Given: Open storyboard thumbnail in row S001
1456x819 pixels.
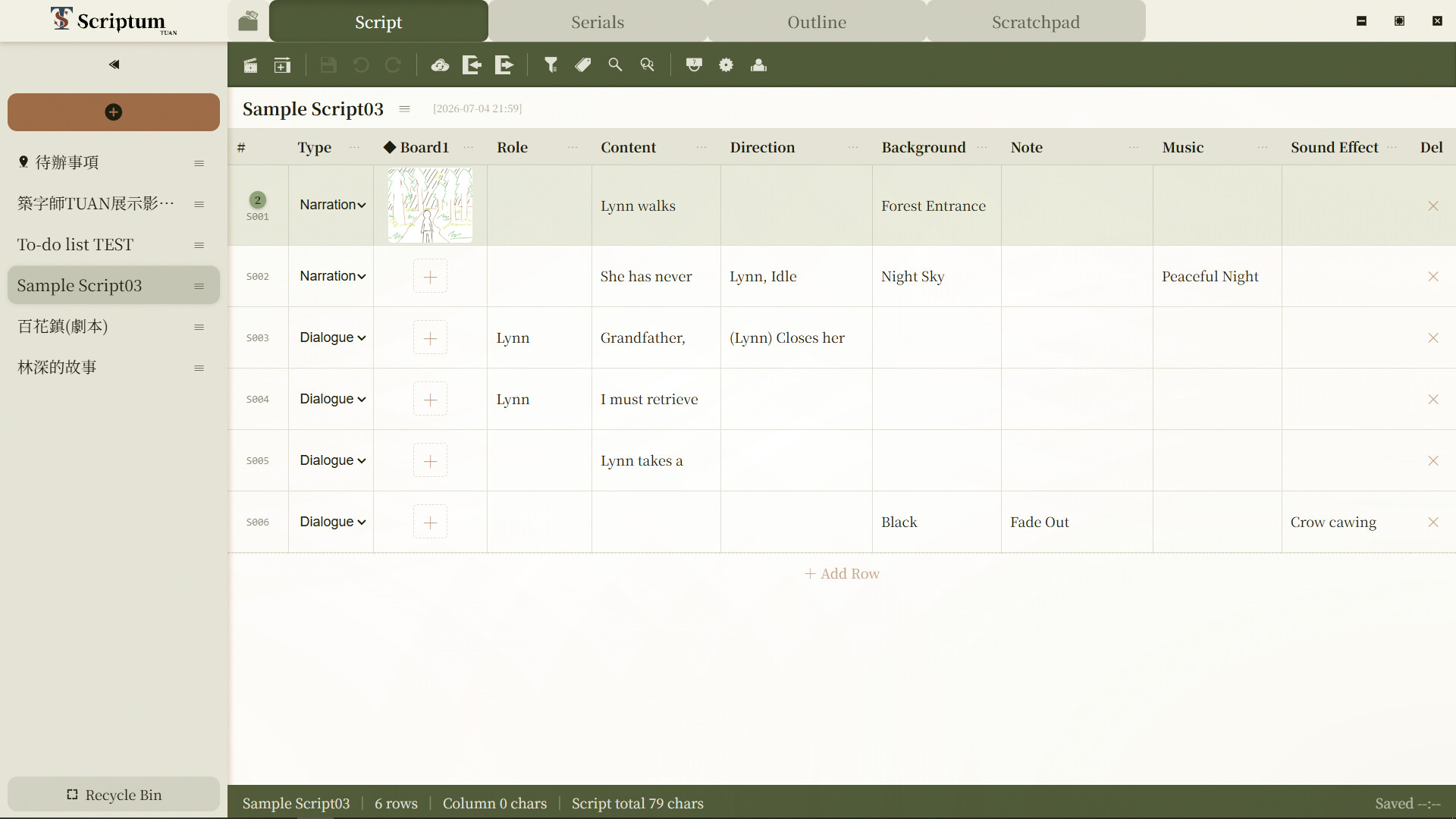Looking at the screenshot, I should pos(430,205).
